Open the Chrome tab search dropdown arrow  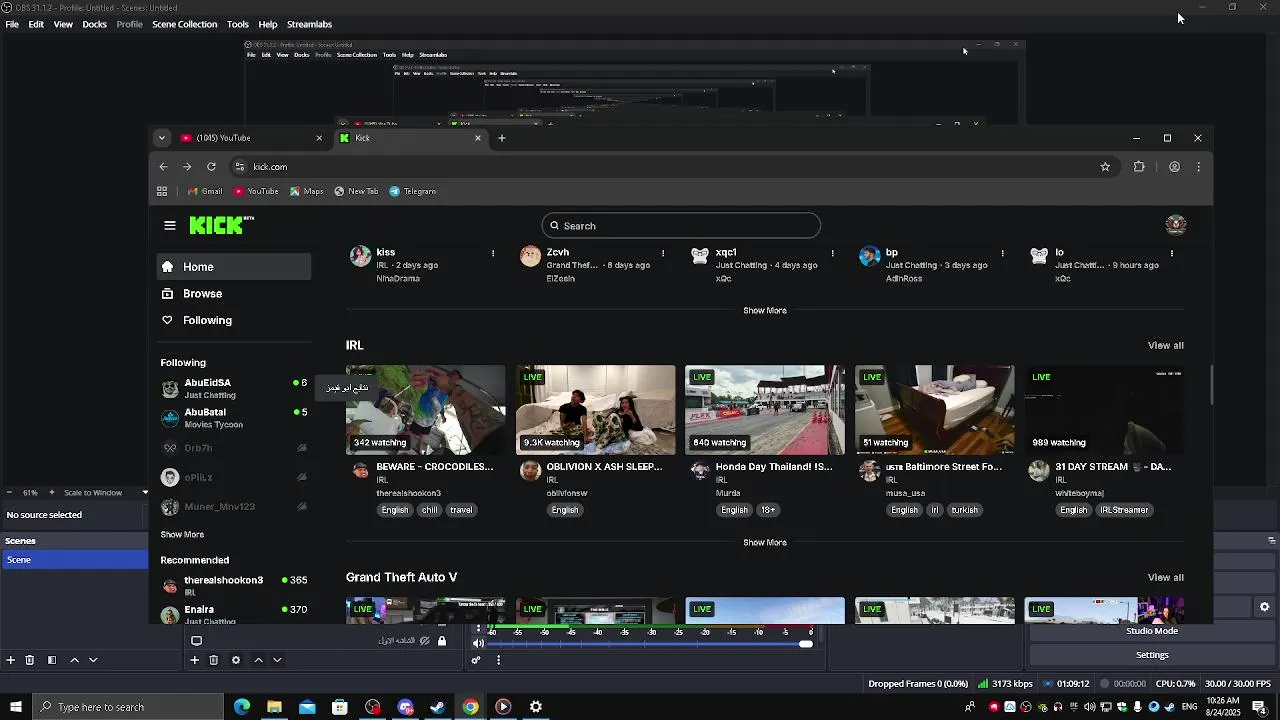(161, 138)
